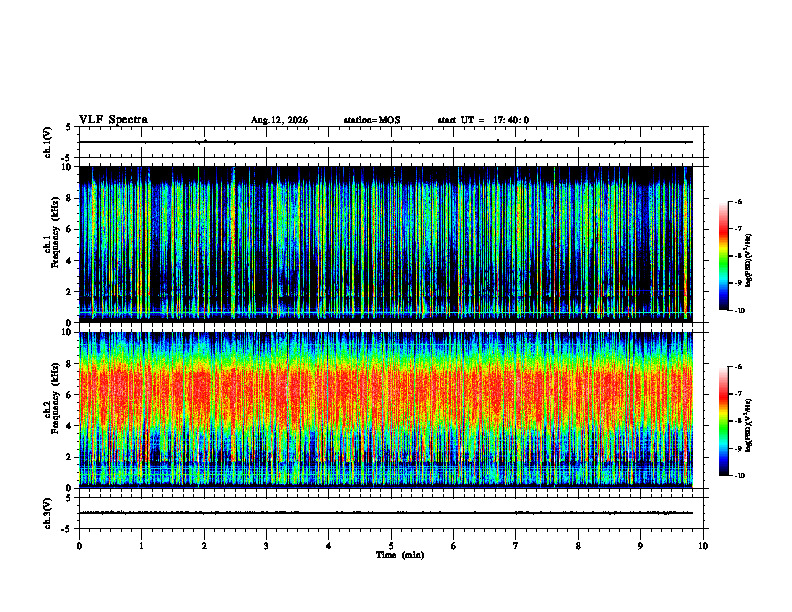This screenshot has height=612, width=792.
Task: Click the "9" minute time tick label
Action: click(640, 546)
